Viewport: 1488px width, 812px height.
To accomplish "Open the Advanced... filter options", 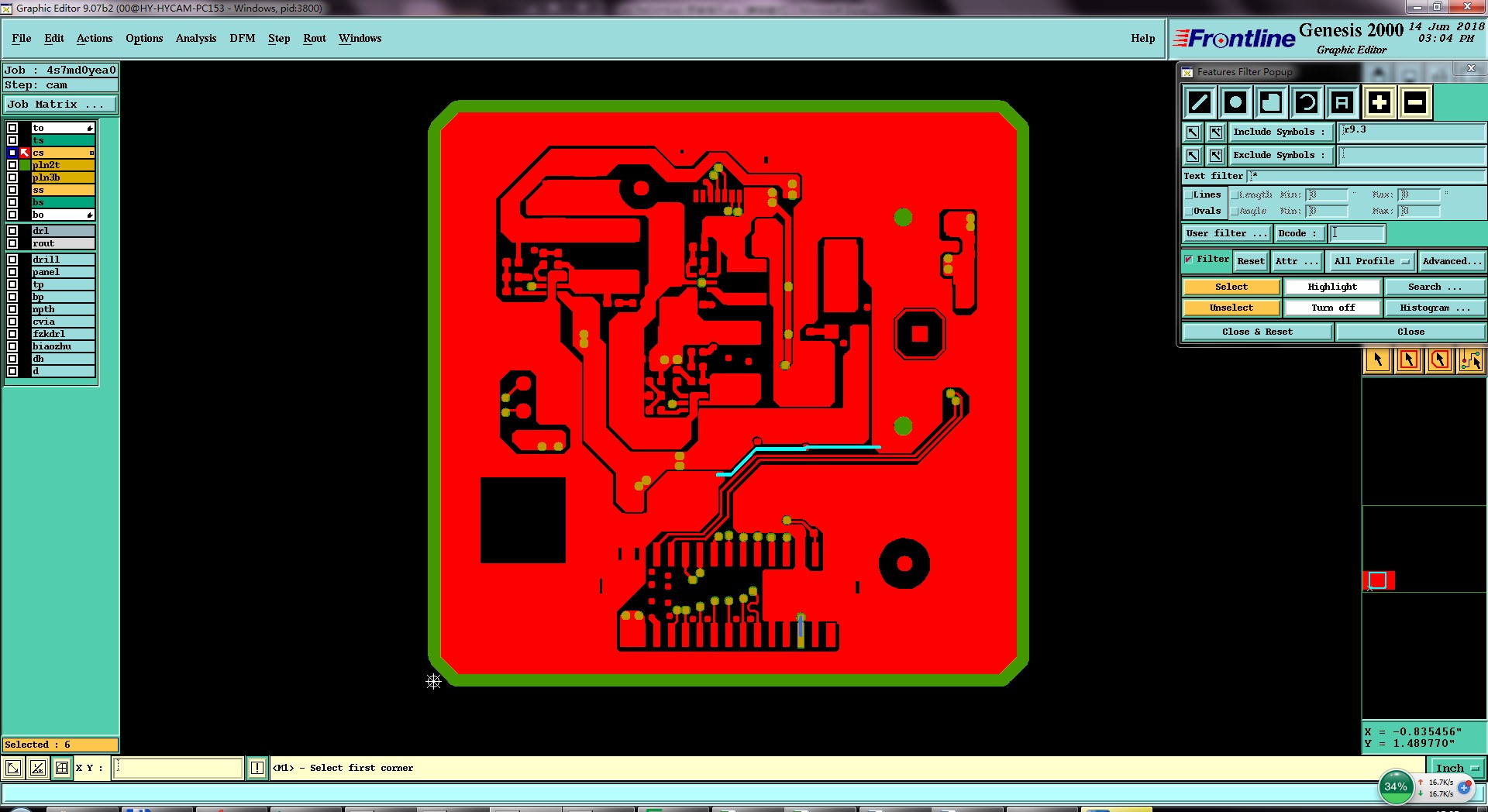I will click(x=1452, y=261).
